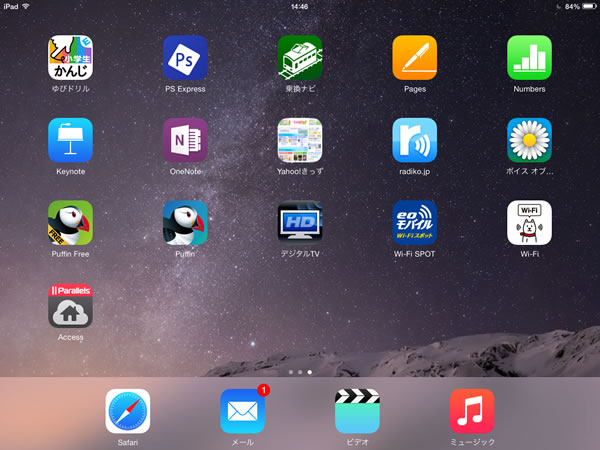Launch OneNote app
The image size is (600, 450).
pos(185,140)
